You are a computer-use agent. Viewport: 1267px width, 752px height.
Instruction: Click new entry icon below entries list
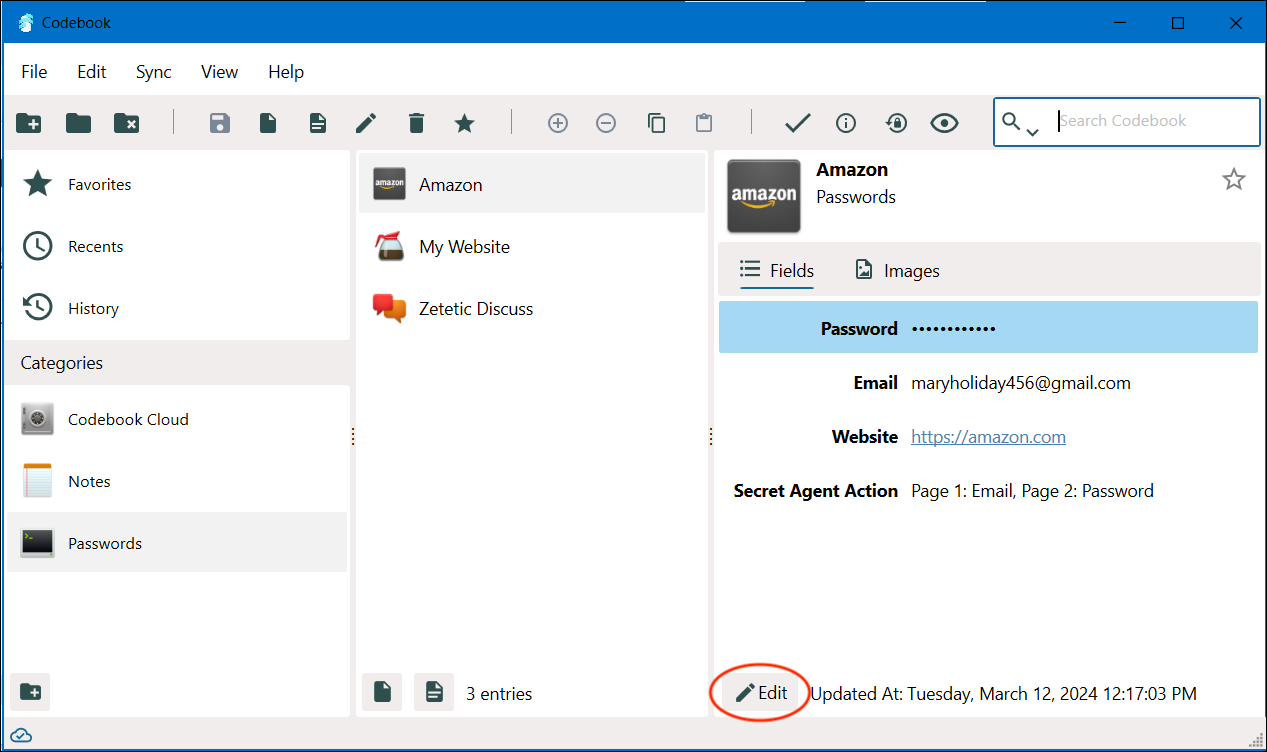[x=381, y=692]
